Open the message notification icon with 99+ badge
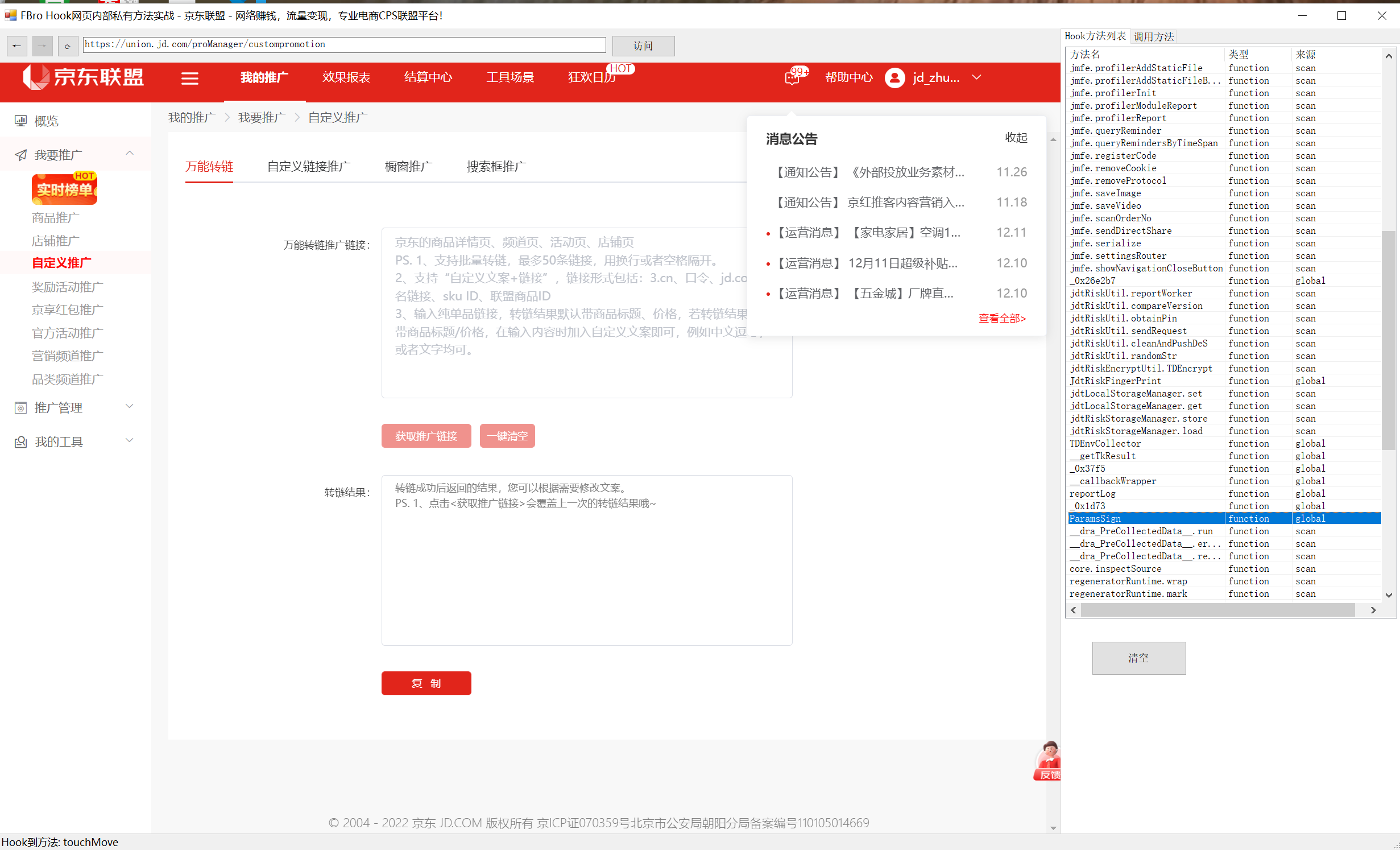 tap(793, 77)
